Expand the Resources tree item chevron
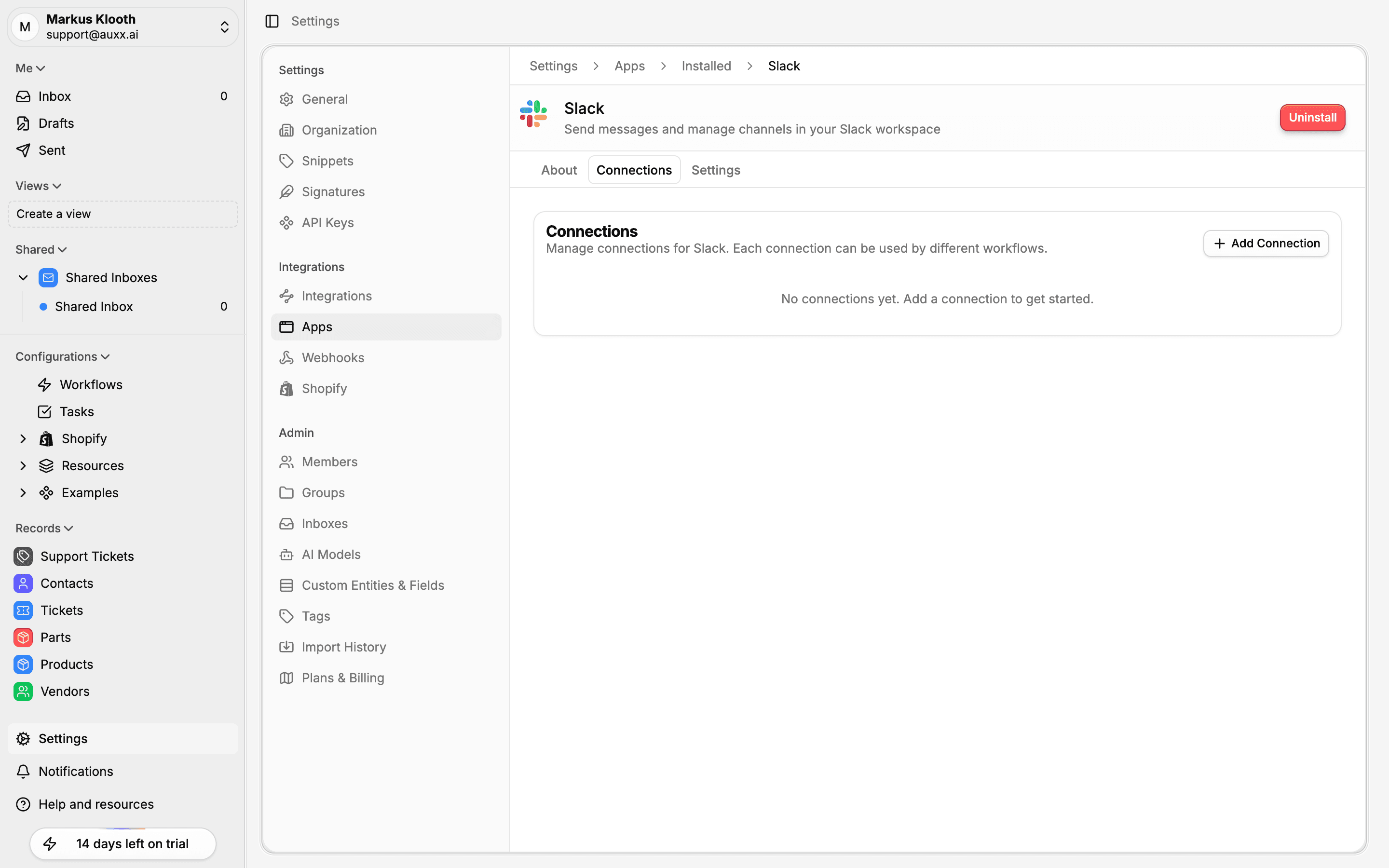 coord(23,465)
